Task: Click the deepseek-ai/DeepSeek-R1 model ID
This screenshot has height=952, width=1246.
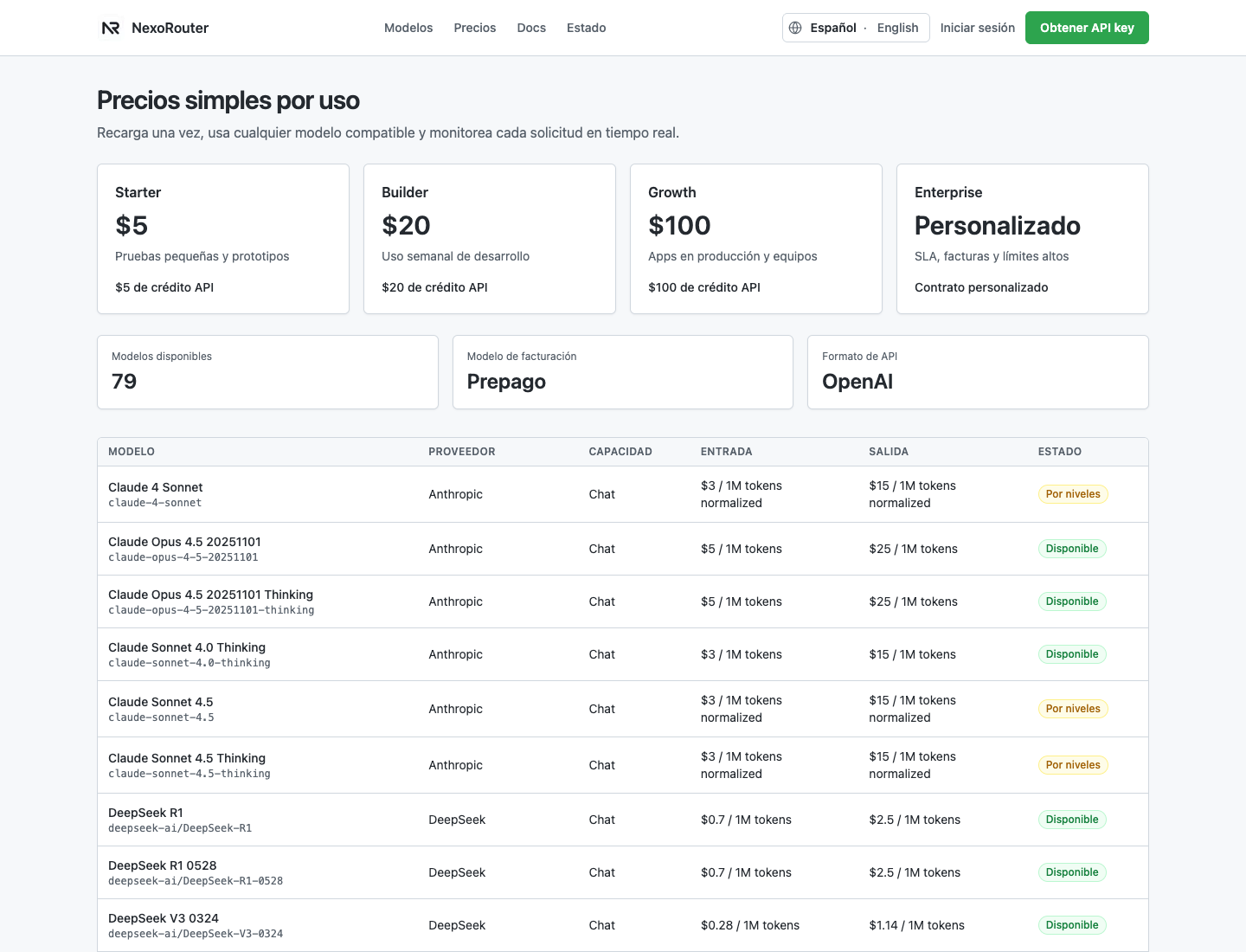Action: (180, 828)
